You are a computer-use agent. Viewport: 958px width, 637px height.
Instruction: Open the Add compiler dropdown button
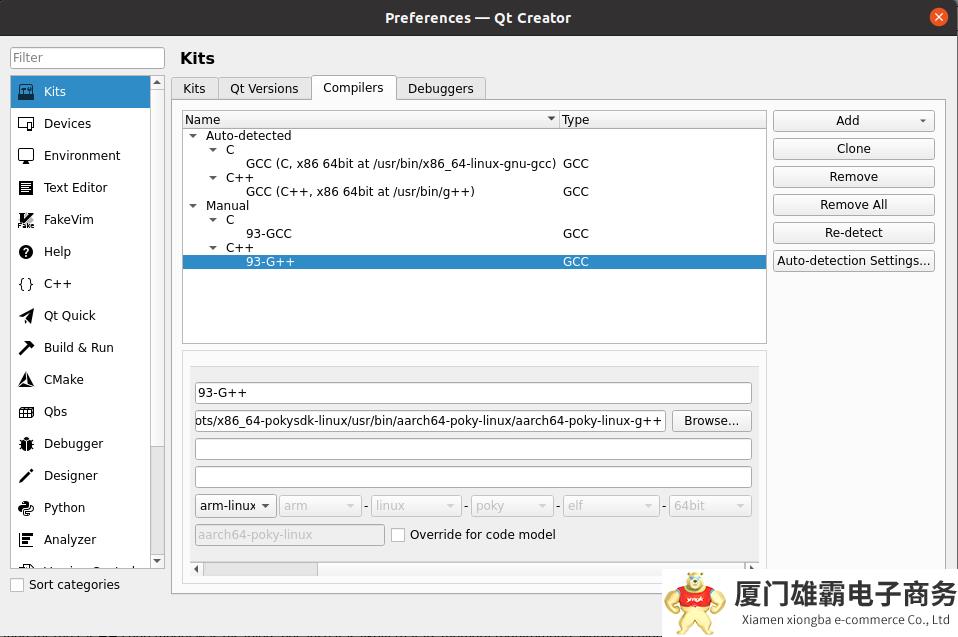coord(853,121)
